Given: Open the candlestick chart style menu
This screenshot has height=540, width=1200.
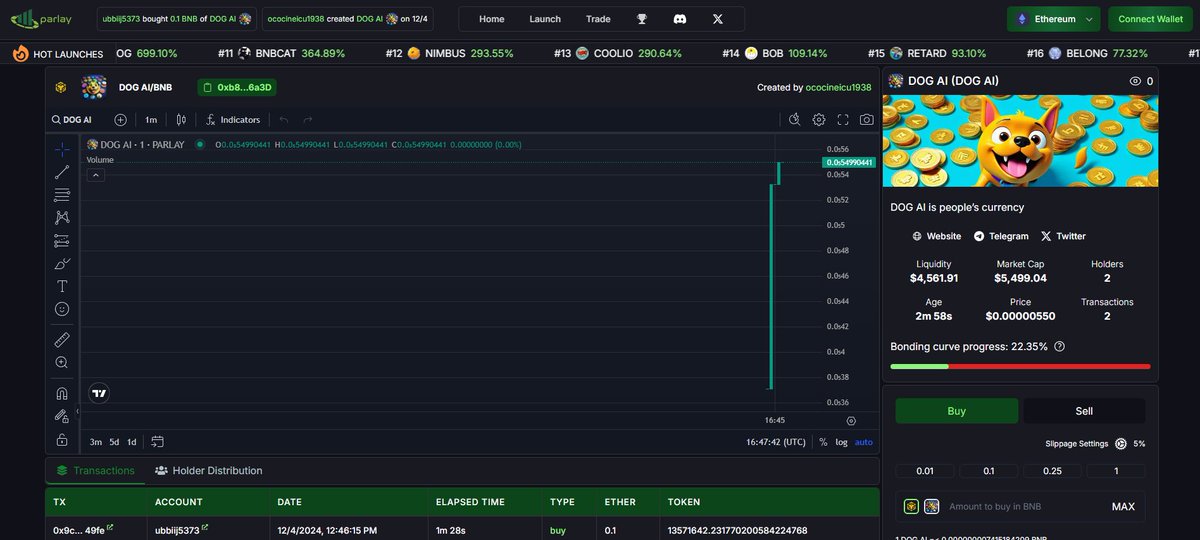Looking at the screenshot, I should pyautogui.click(x=181, y=120).
